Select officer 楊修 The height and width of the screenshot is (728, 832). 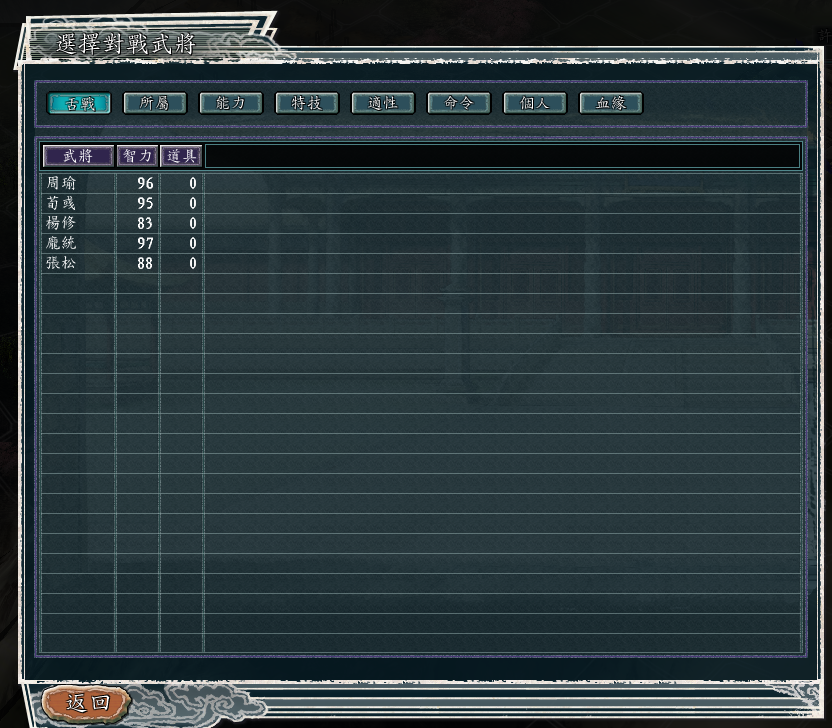click(x=61, y=223)
